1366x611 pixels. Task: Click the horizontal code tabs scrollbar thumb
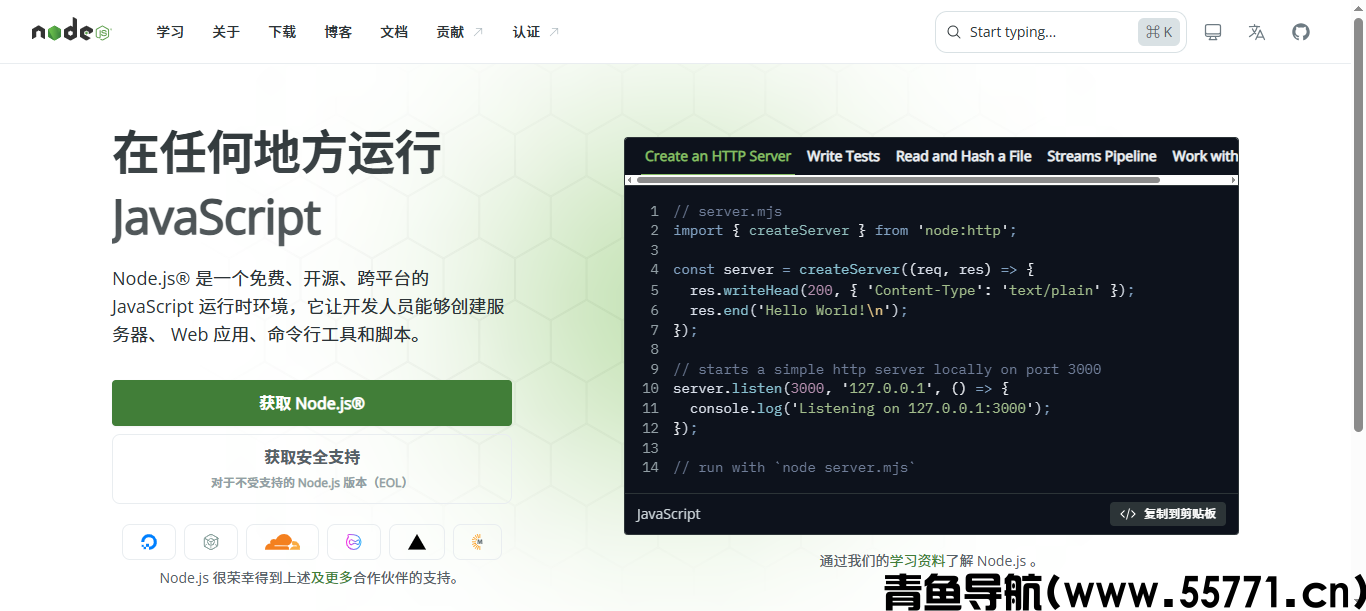point(898,180)
